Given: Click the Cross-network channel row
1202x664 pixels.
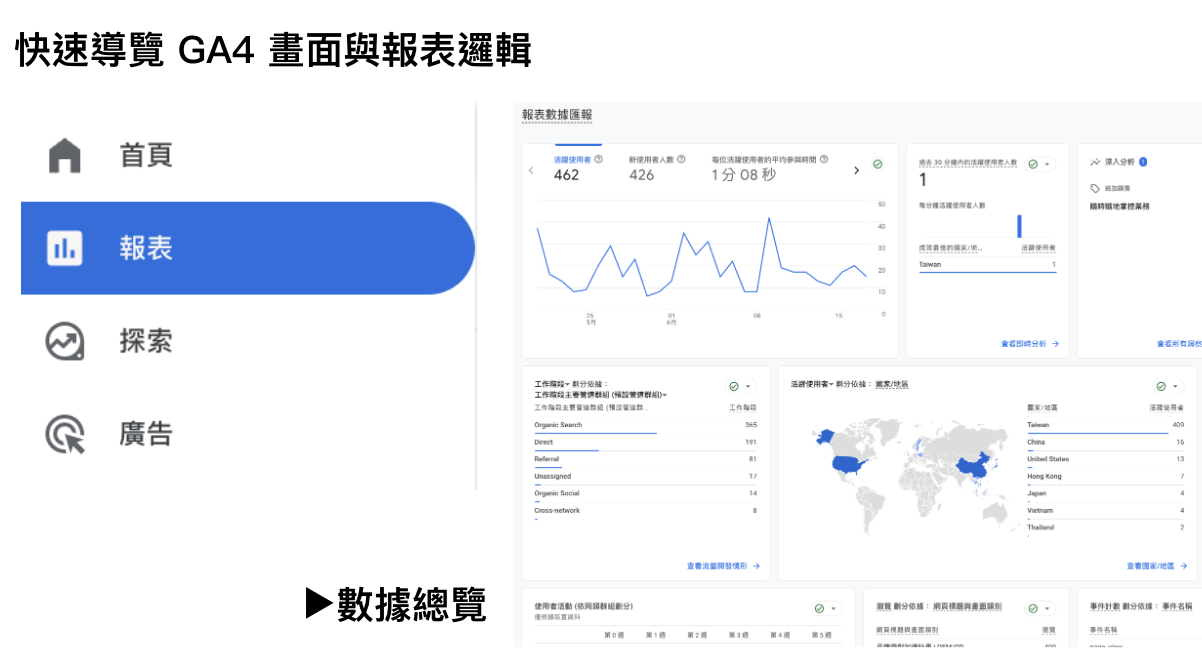Looking at the screenshot, I should [646, 511].
